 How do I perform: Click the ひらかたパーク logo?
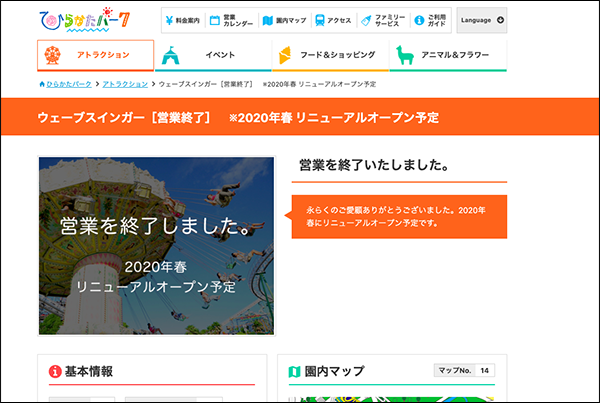click(x=85, y=19)
